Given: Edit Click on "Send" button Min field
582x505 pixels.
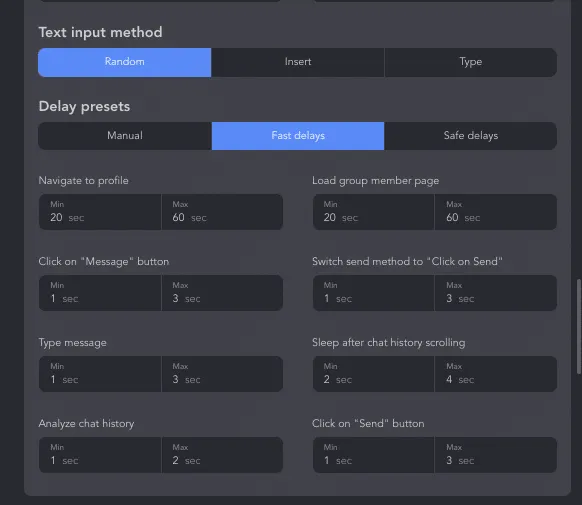Looking at the screenshot, I should [x=373, y=455].
